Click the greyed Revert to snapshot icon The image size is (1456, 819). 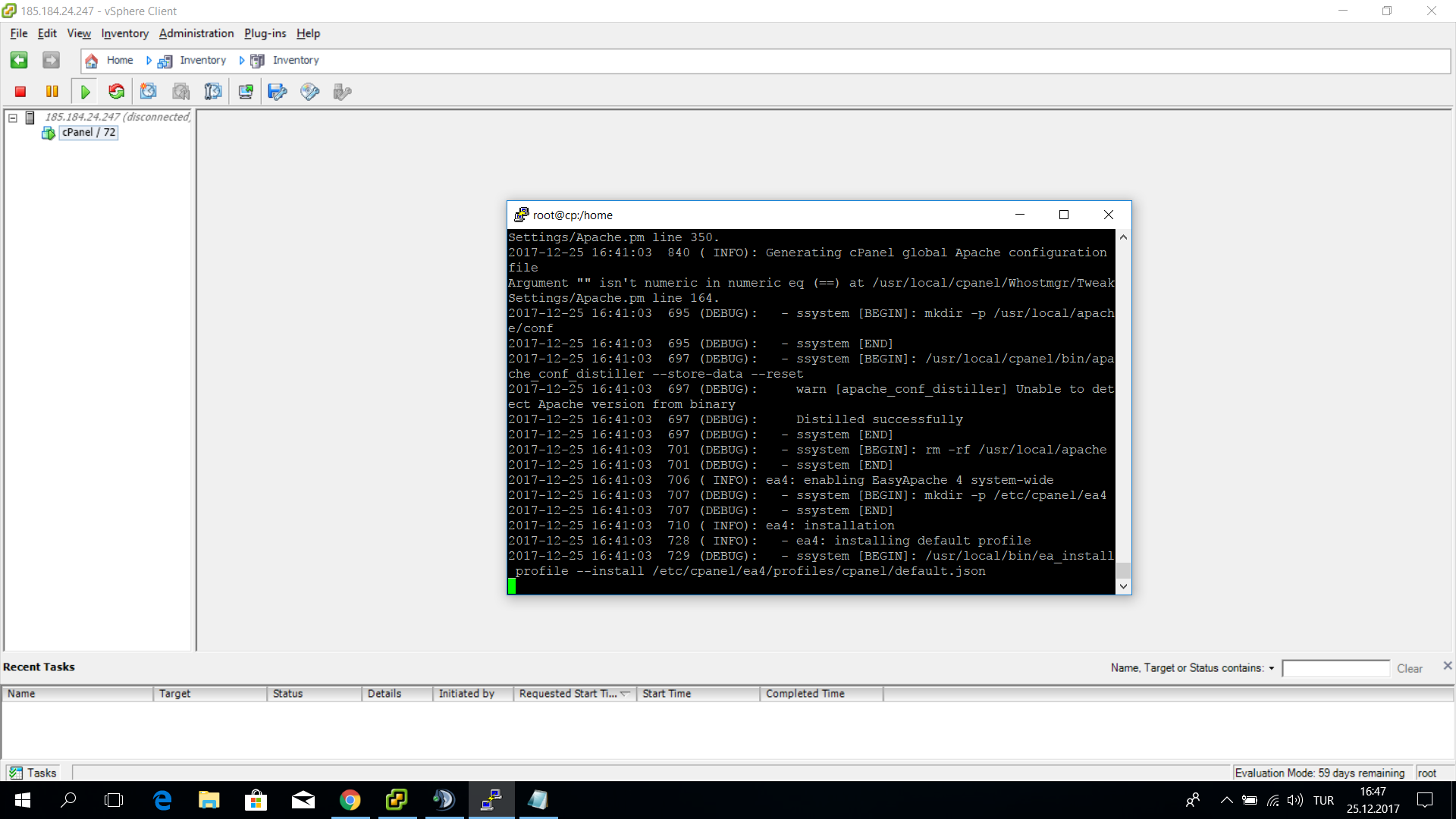tap(181, 92)
